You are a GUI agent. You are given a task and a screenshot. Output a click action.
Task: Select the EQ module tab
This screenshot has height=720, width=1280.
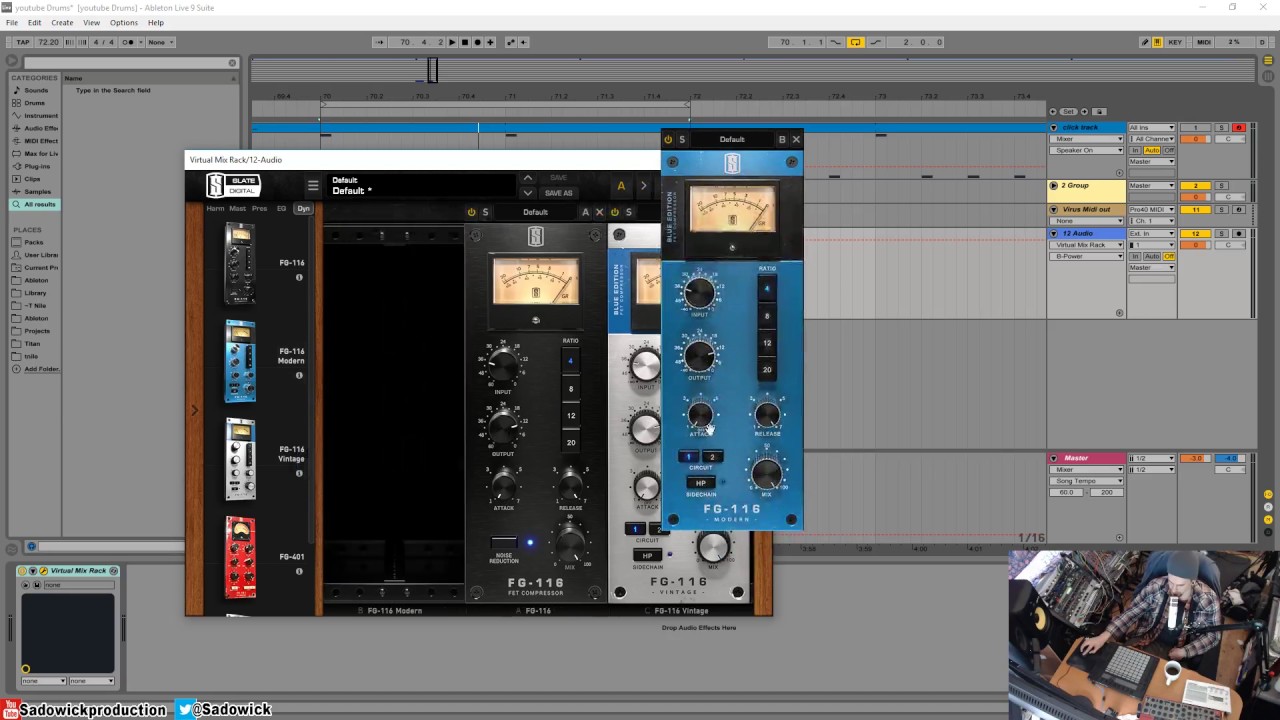[281, 209]
